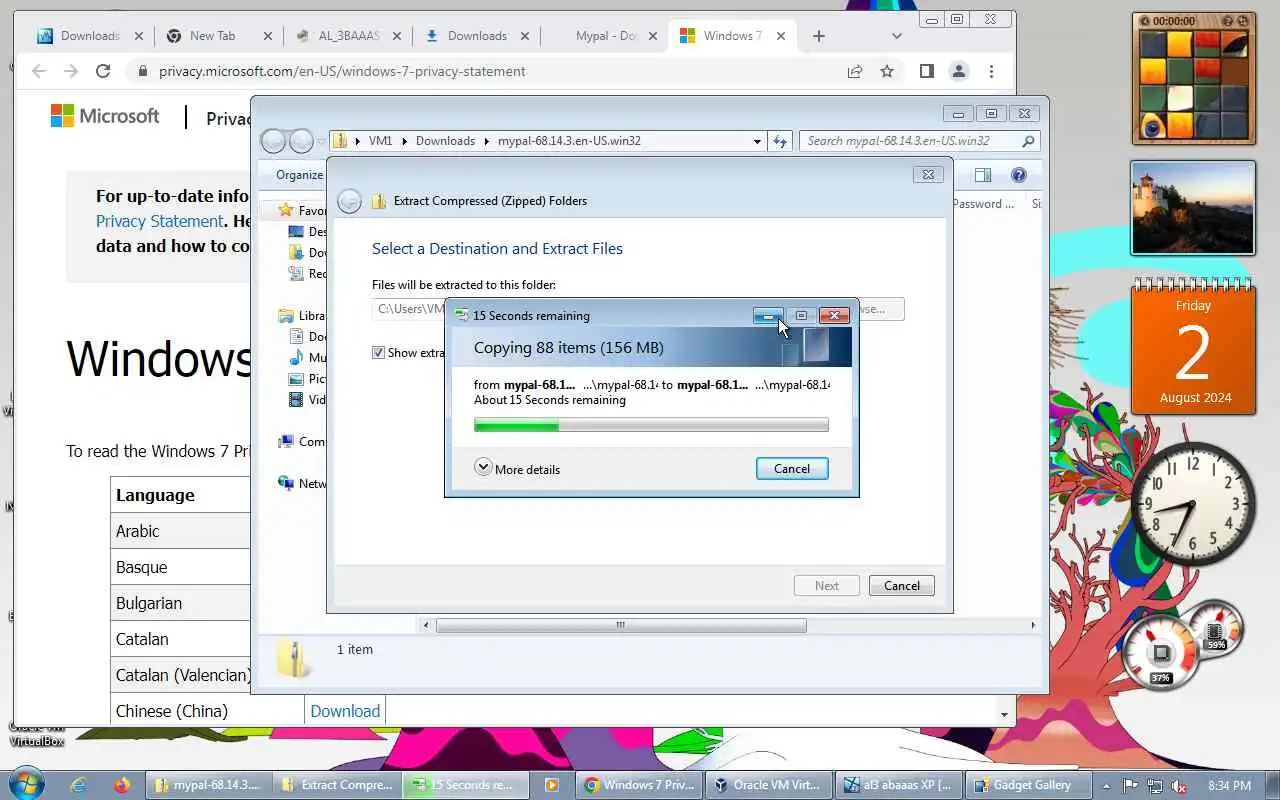1280x800 pixels.
Task: Launch Internet Explorer from taskbar
Action: [x=78, y=785]
